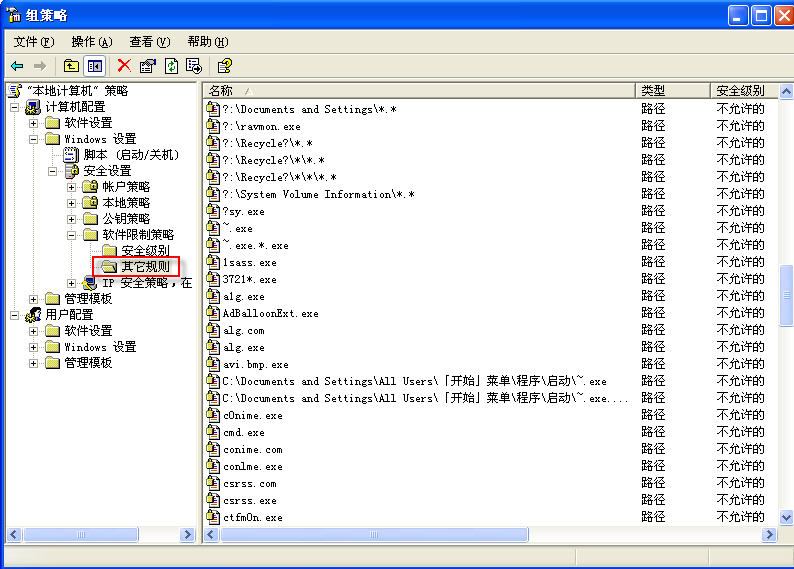Click the red Delete X icon
This screenshot has height=569, width=794.
(x=124, y=66)
